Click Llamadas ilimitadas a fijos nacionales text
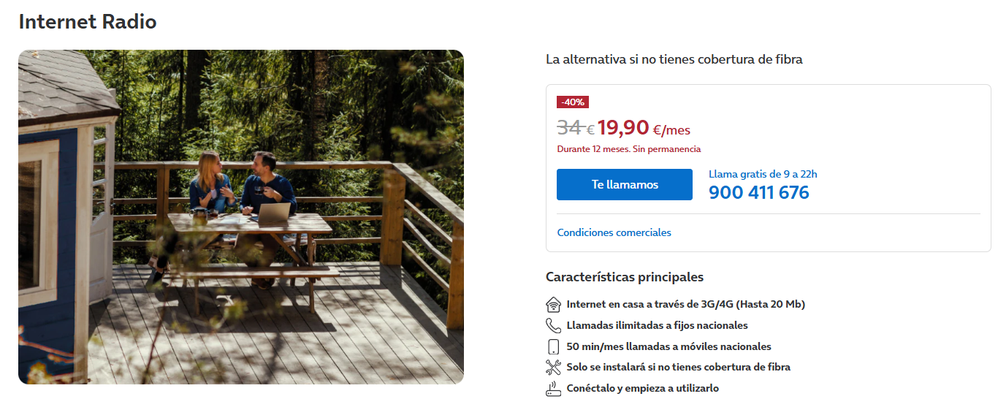Screen dimensions: 998x402 pyautogui.click(x=657, y=326)
